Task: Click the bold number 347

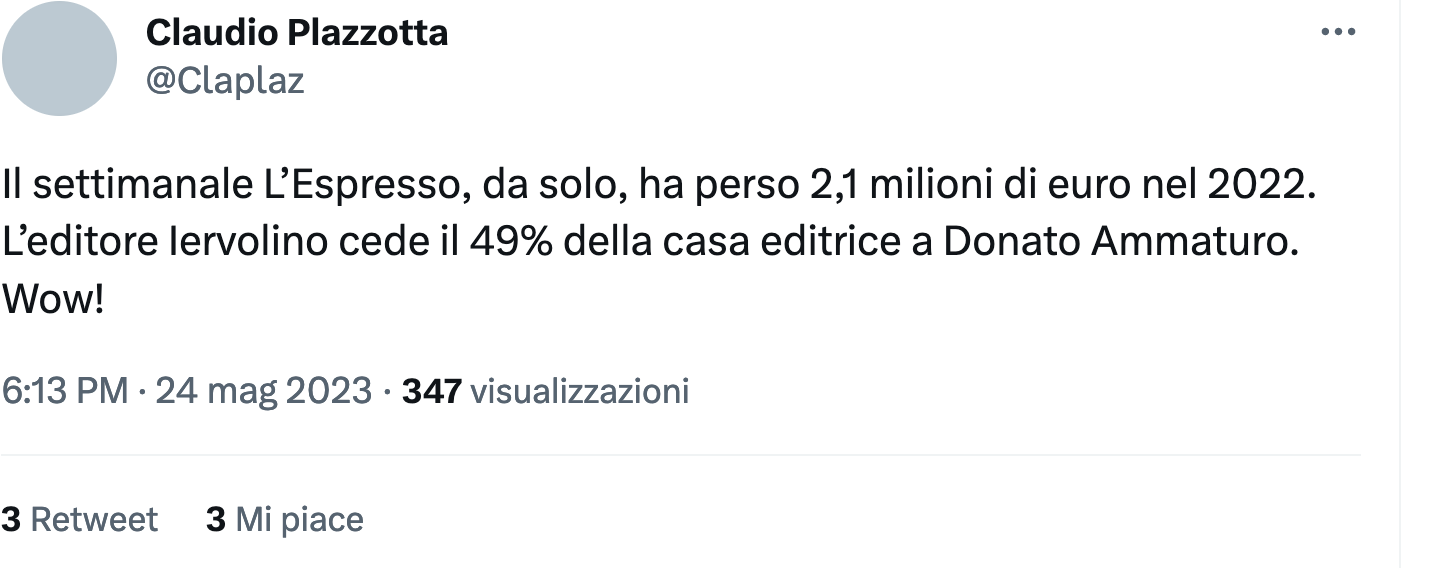Action: click(x=431, y=391)
